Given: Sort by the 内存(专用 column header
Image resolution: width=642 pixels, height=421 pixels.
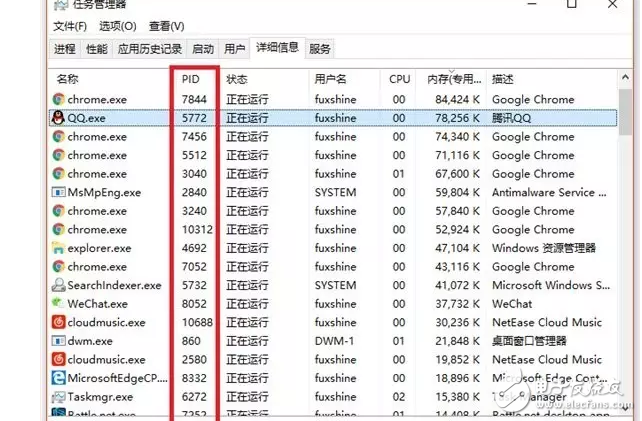Looking at the screenshot, I should tap(454, 79).
